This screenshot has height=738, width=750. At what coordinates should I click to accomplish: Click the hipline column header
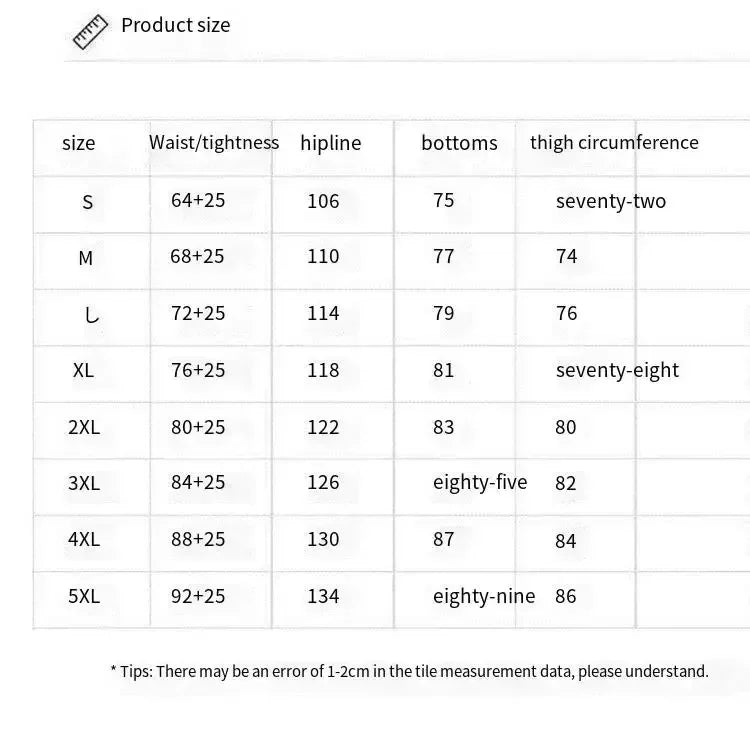pos(330,143)
